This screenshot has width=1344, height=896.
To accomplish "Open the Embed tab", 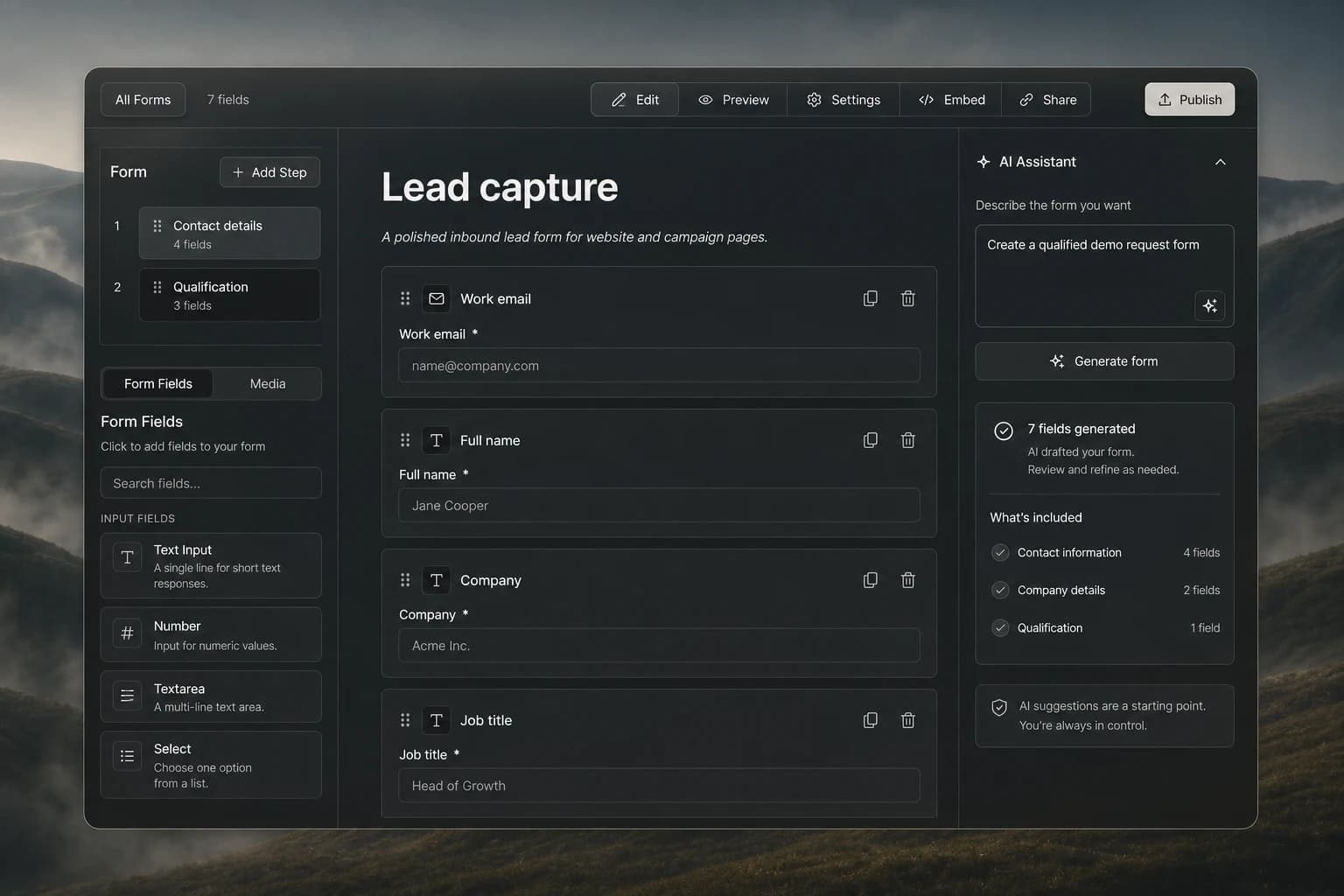I will 951,100.
